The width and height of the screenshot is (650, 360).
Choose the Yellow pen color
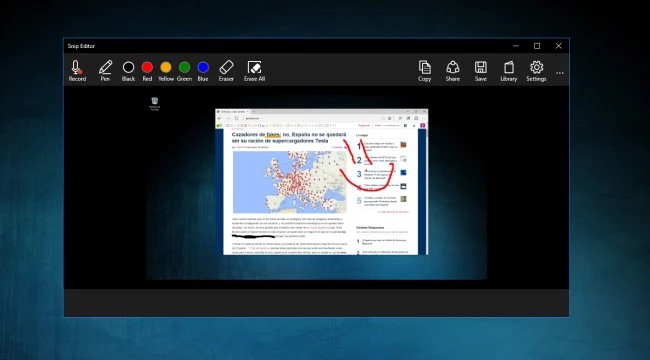pos(166,71)
